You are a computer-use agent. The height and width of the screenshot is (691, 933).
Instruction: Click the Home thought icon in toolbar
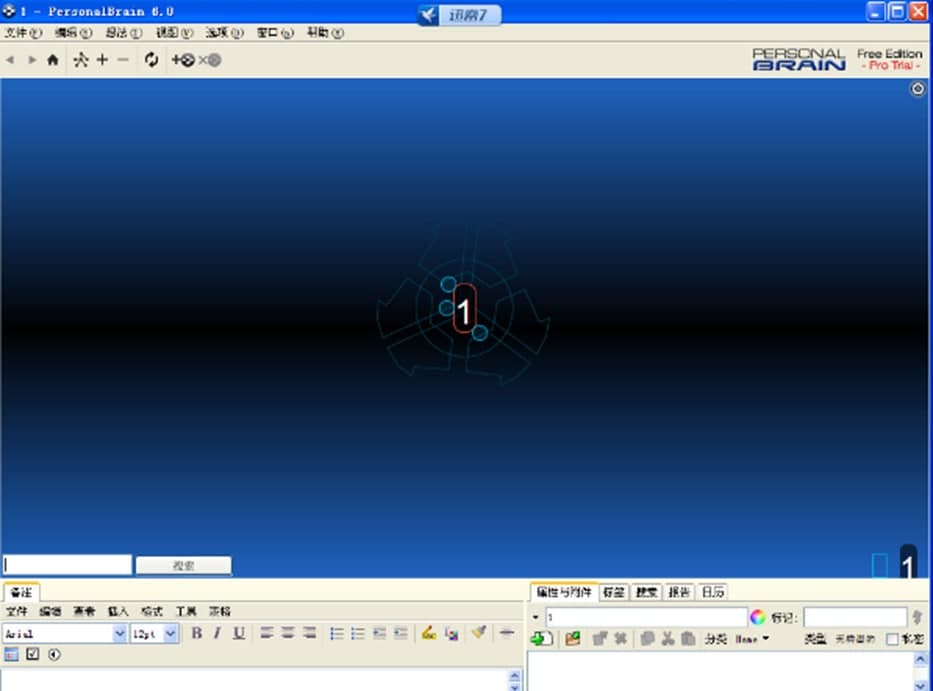click(x=53, y=60)
